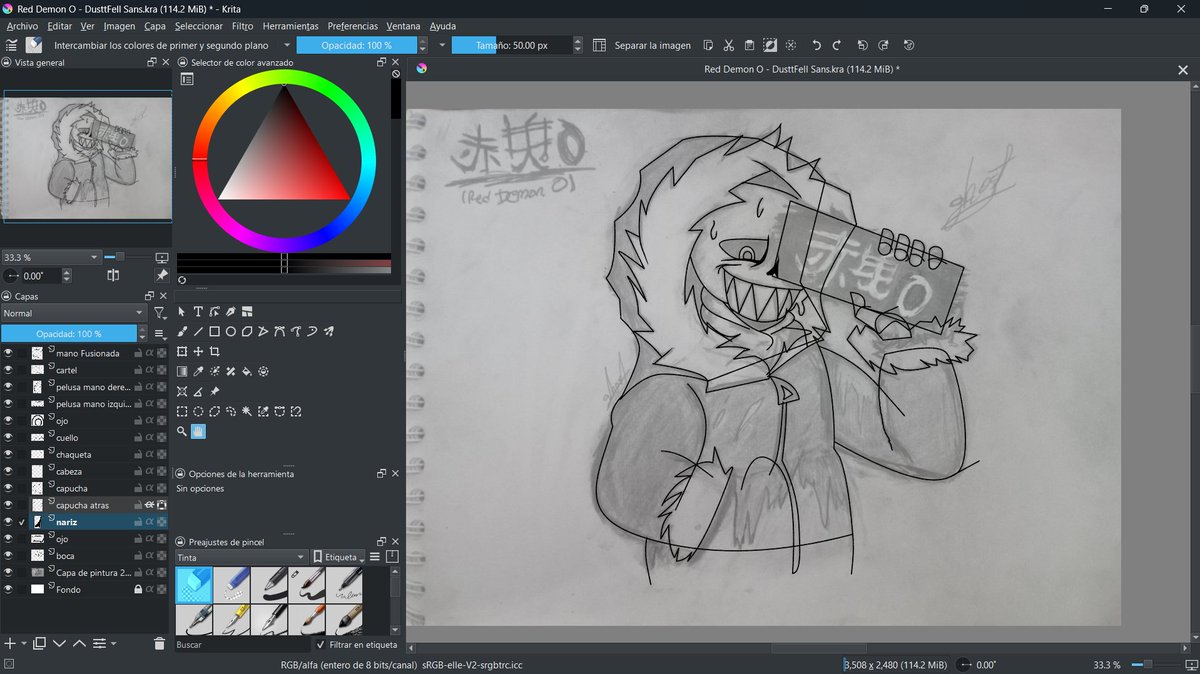Select the Text tool in toolbox

click(198, 312)
